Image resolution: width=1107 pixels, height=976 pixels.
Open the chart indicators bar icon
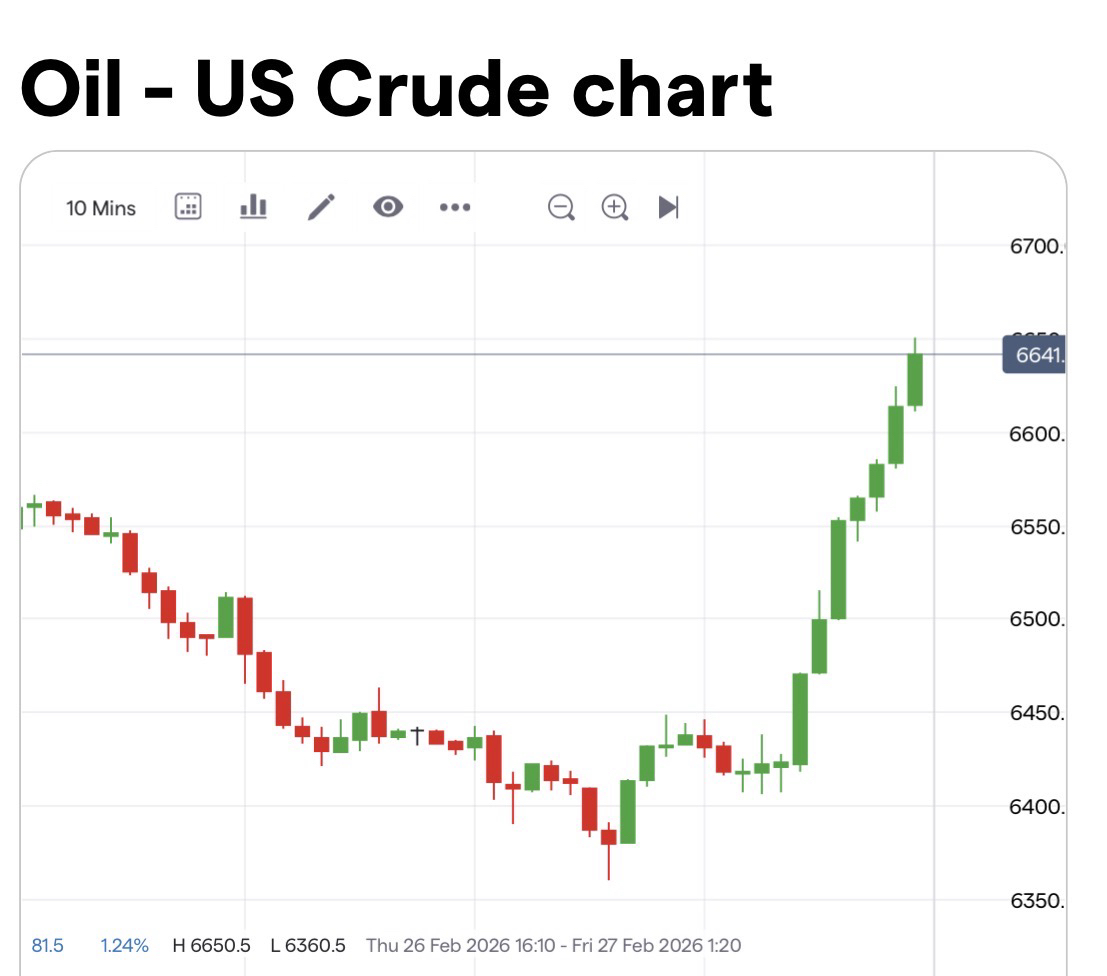(253, 207)
